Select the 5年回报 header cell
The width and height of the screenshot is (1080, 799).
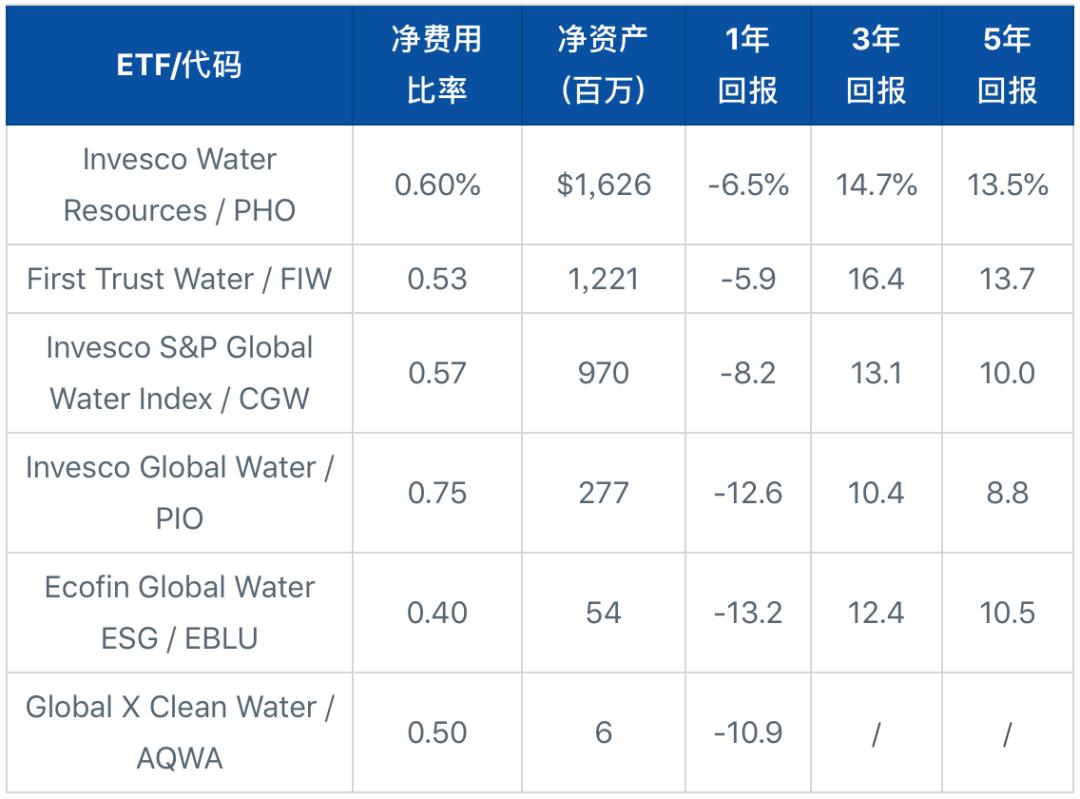pyautogui.click(x=1007, y=65)
